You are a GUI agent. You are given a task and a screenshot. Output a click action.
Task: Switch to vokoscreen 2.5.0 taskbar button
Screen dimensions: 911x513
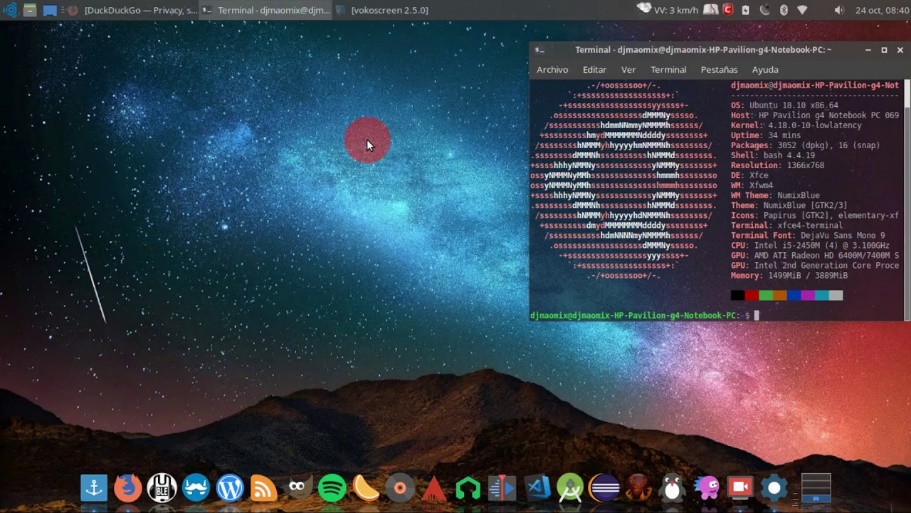point(383,10)
